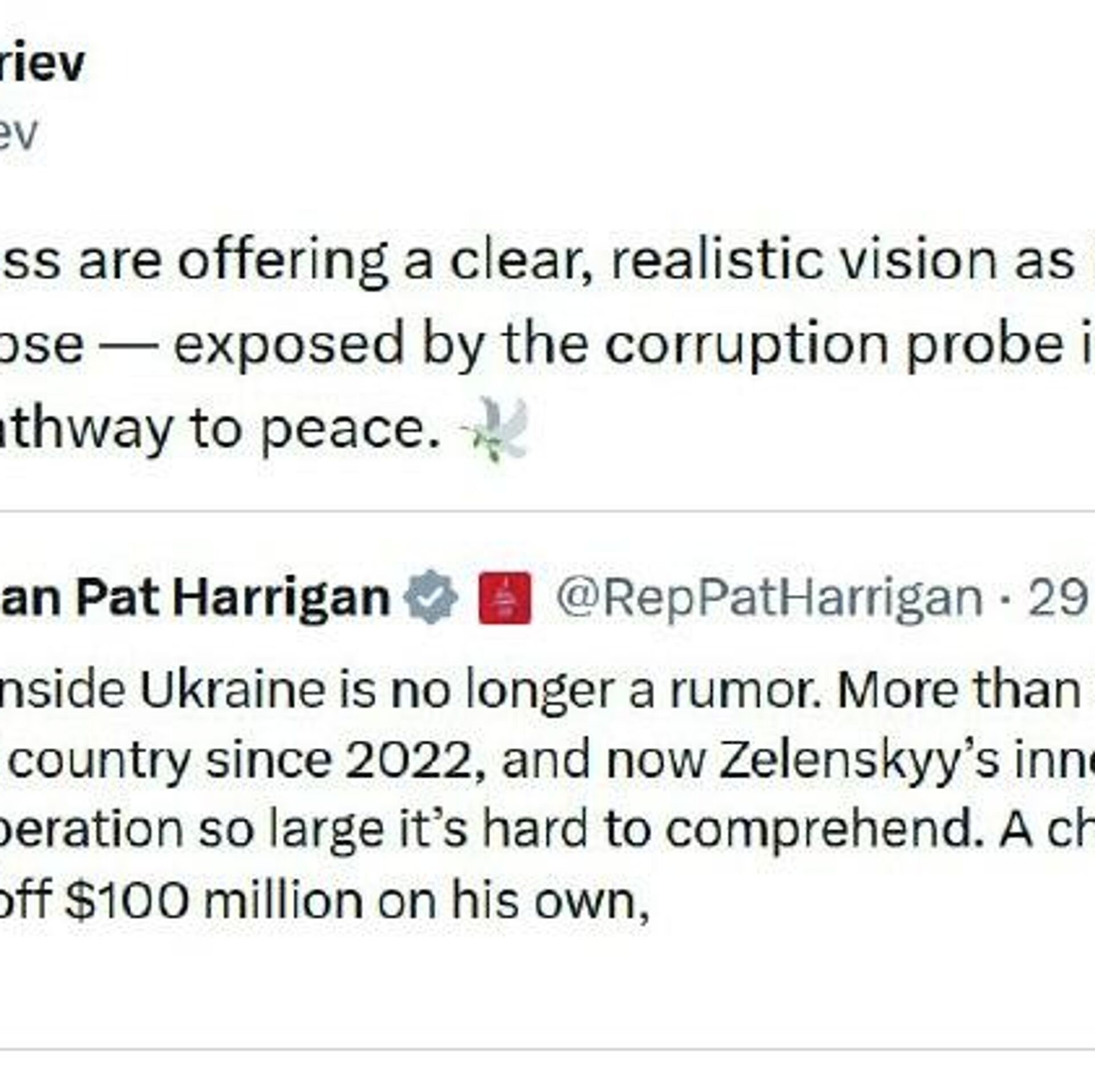Click the words 'pathway to peace.'

tap(217, 429)
